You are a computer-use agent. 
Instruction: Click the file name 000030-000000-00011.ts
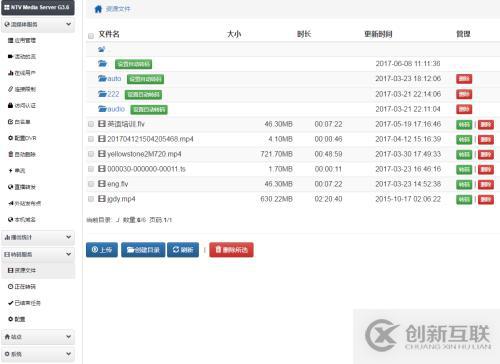(146, 169)
